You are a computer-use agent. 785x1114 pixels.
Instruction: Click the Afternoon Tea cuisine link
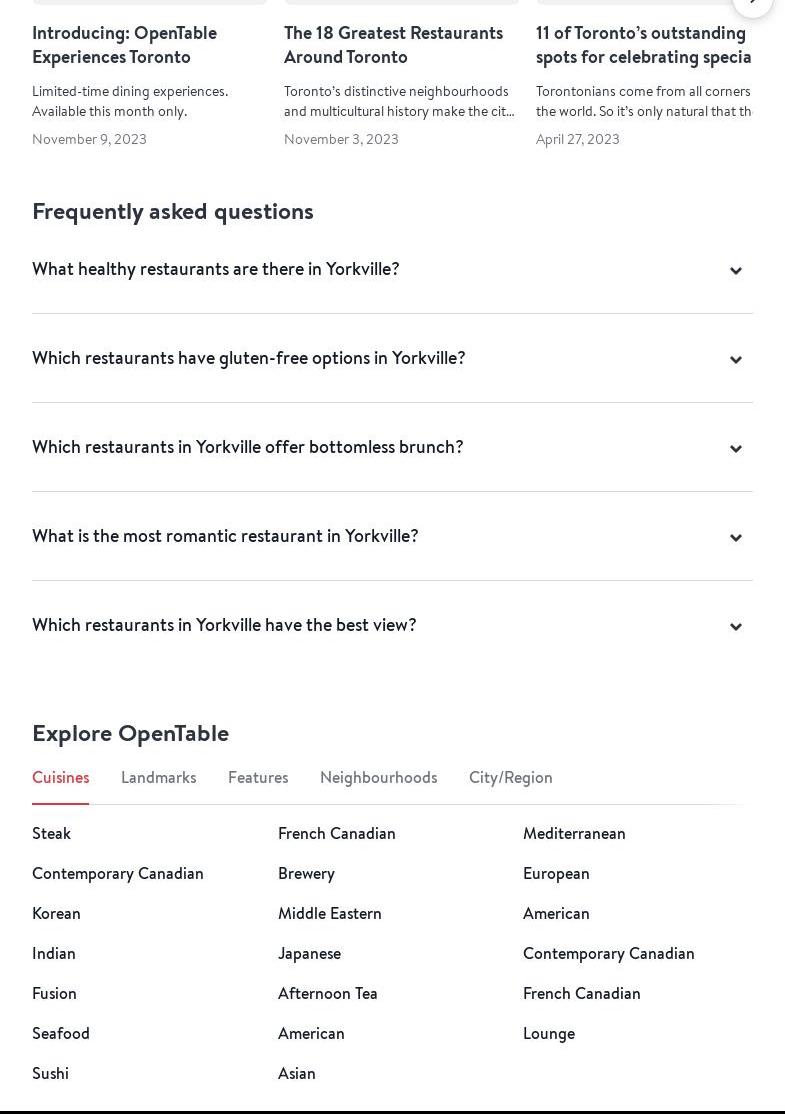(327, 994)
